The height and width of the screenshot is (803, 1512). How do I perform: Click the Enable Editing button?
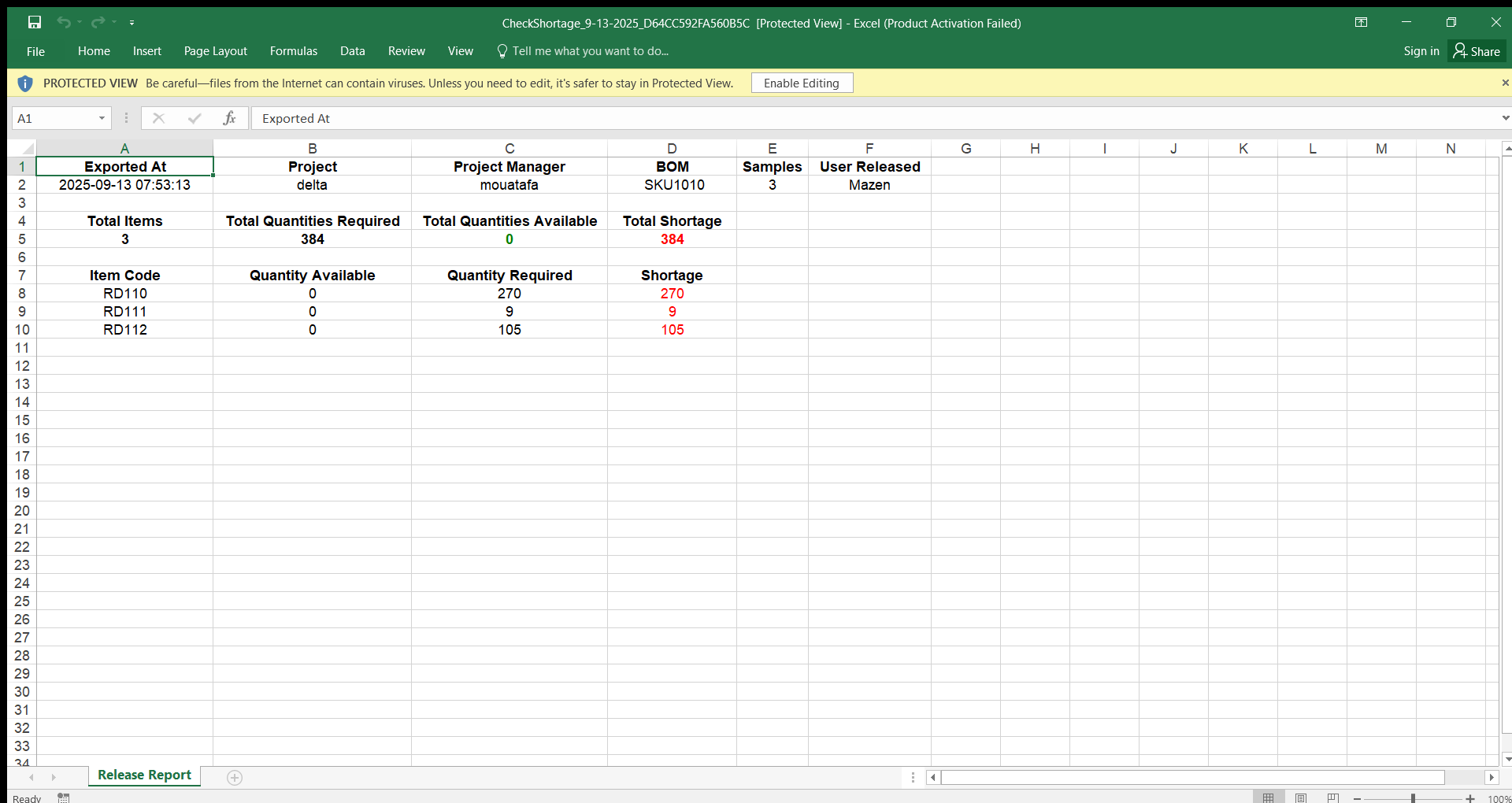coord(801,83)
